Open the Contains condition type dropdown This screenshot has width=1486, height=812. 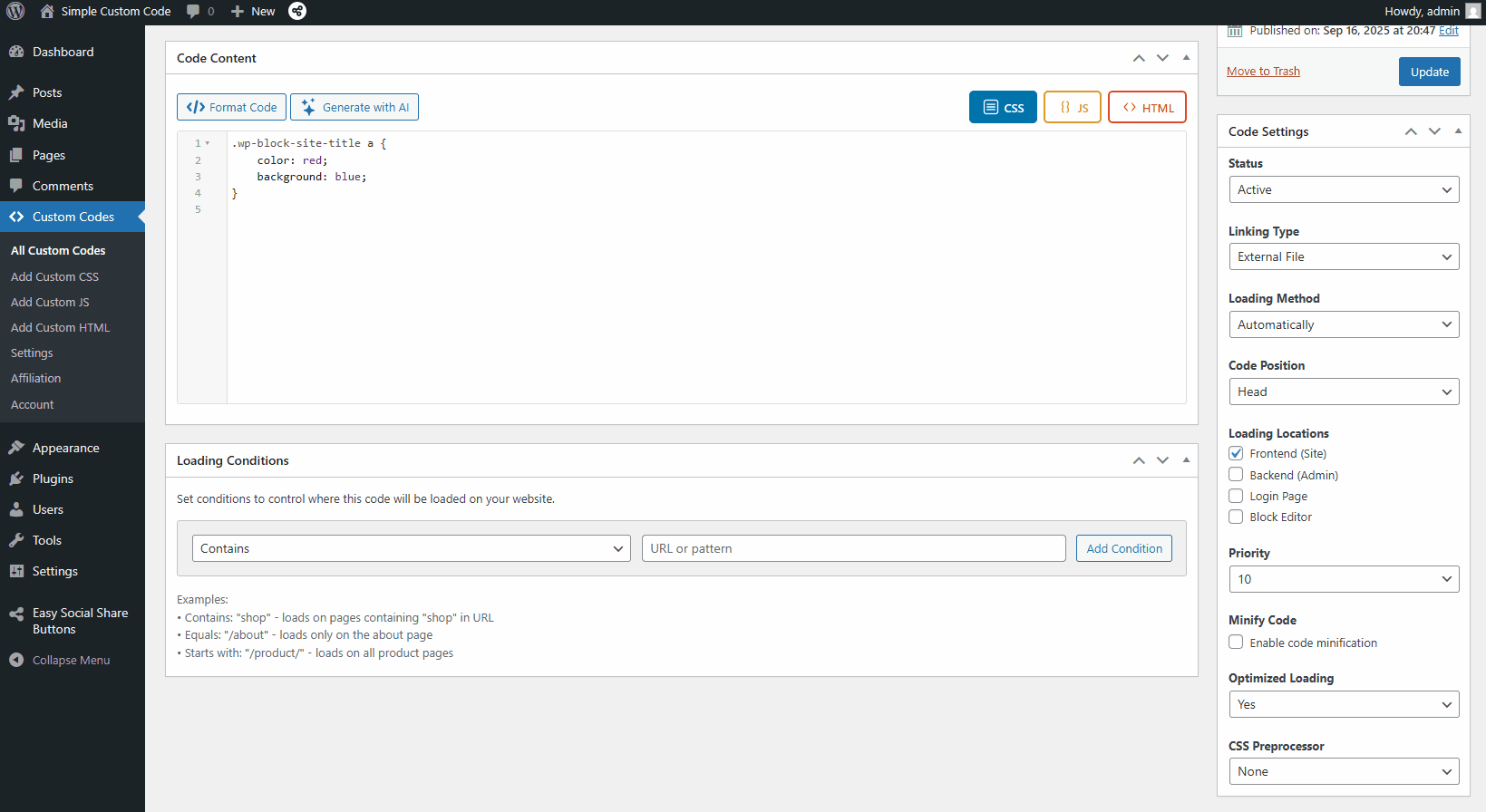(x=412, y=548)
